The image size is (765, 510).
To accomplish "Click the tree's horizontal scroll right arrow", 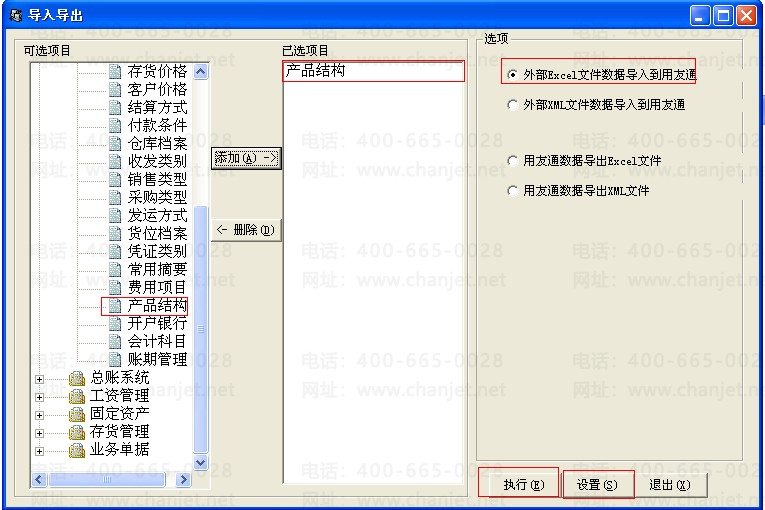I will [x=183, y=480].
